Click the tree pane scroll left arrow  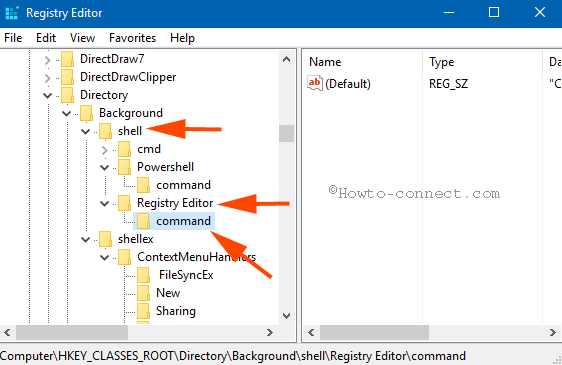point(7,332)
